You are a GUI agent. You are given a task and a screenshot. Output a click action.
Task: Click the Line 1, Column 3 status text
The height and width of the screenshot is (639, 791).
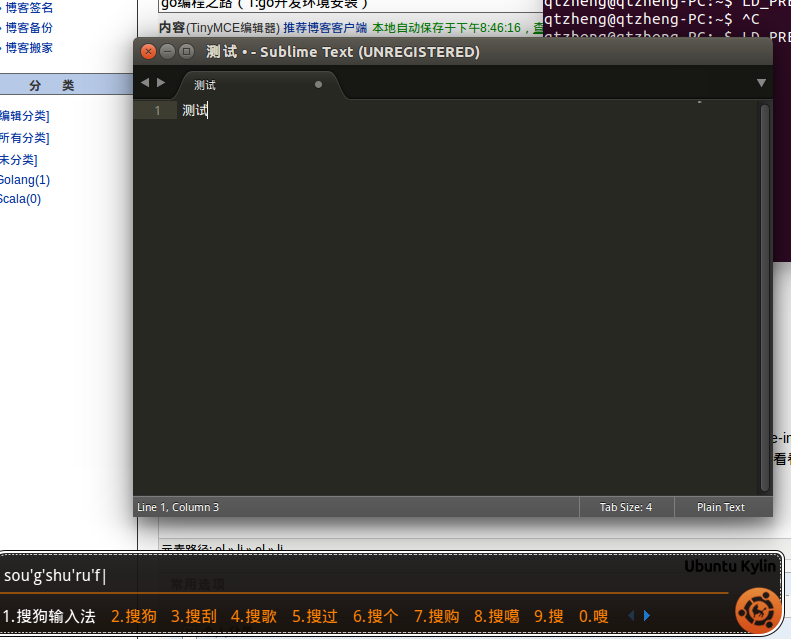[178, 507]
